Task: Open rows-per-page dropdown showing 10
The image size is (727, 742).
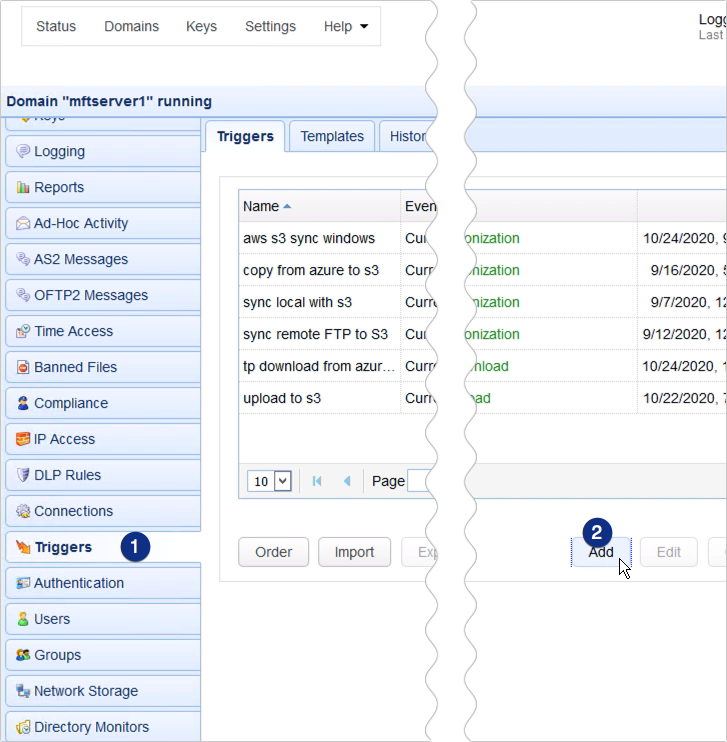Action: click(283, 481)
